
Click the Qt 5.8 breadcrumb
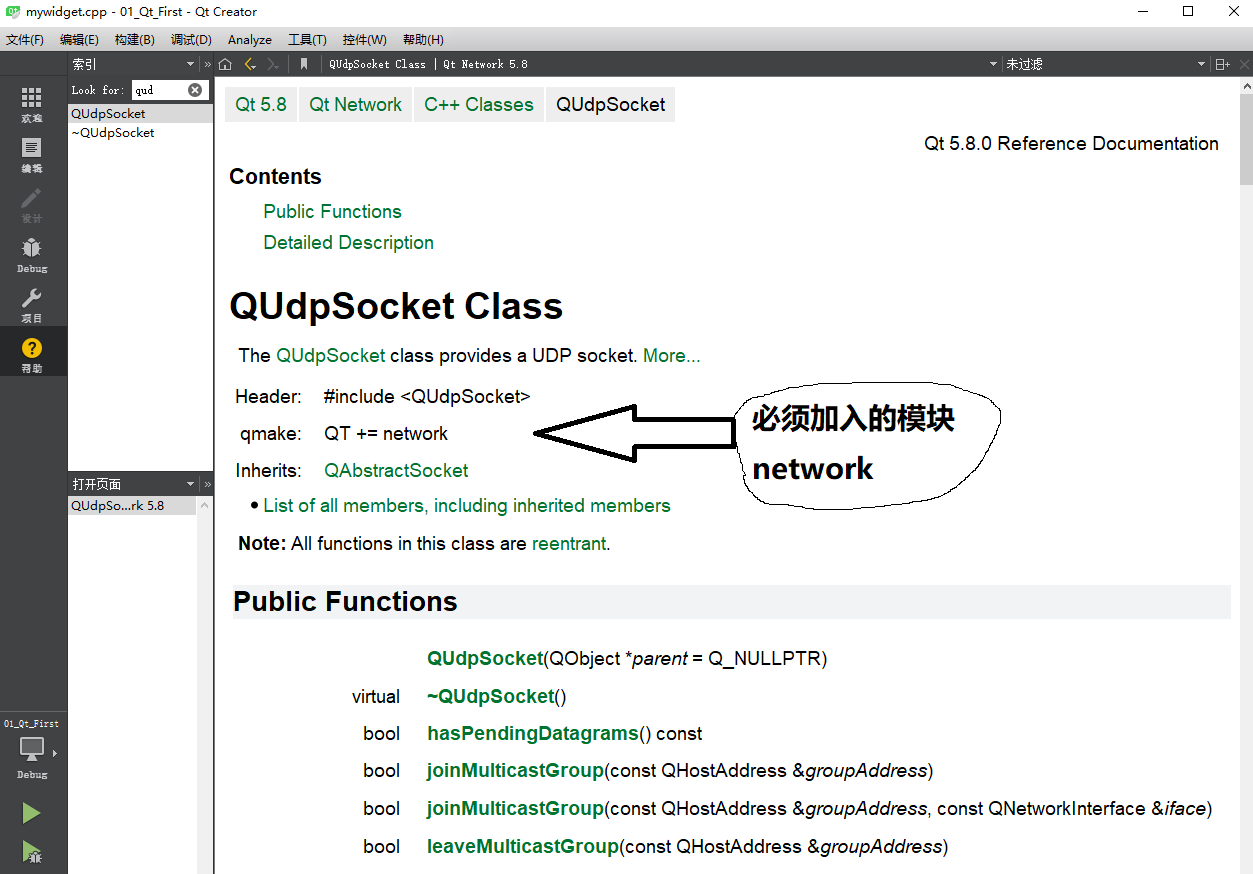261,105
